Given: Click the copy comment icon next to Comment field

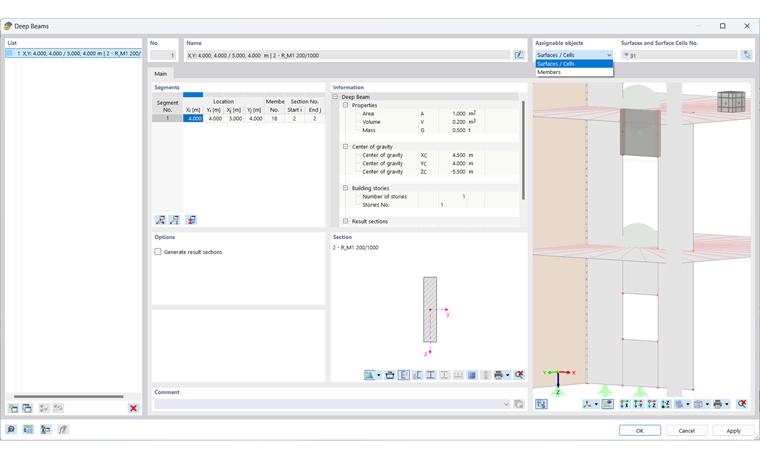Looking at the screenshot, I should pos(519,404).
